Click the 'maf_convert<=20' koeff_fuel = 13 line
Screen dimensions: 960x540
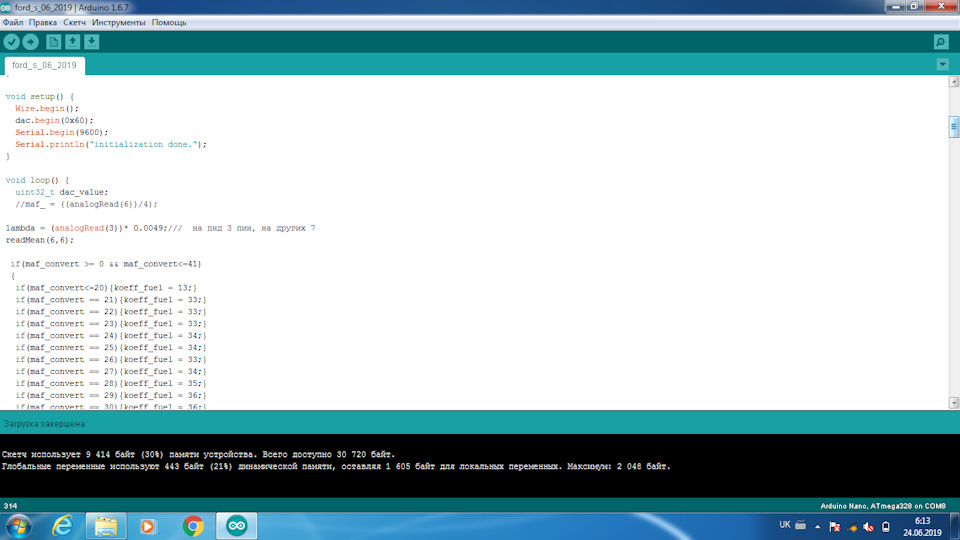click(106, 288)
